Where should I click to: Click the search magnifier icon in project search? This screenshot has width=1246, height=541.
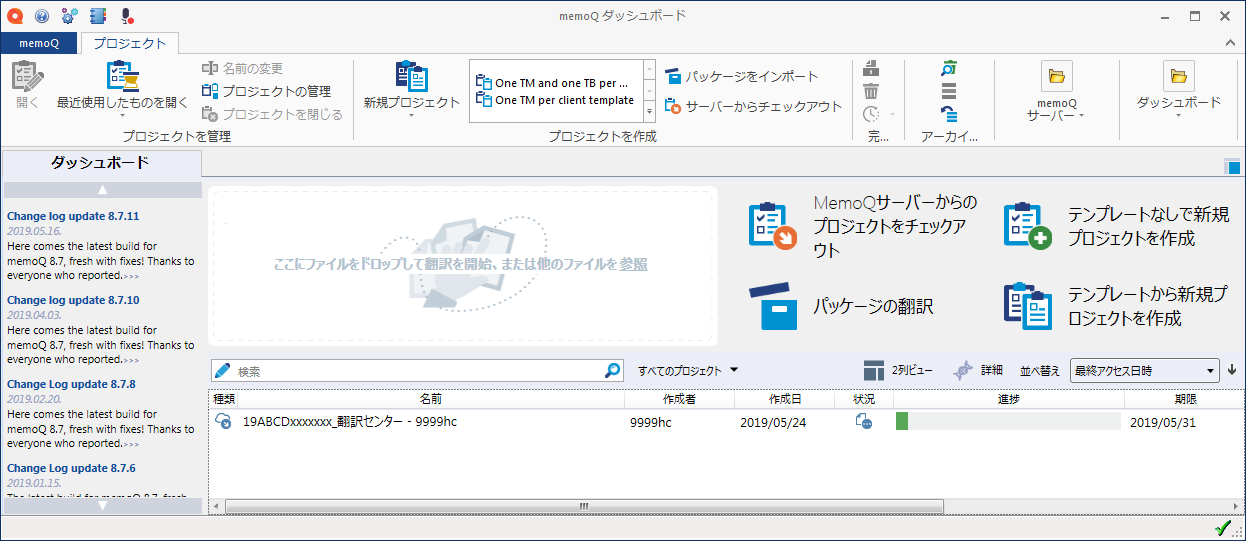click(x=613, y=371)
